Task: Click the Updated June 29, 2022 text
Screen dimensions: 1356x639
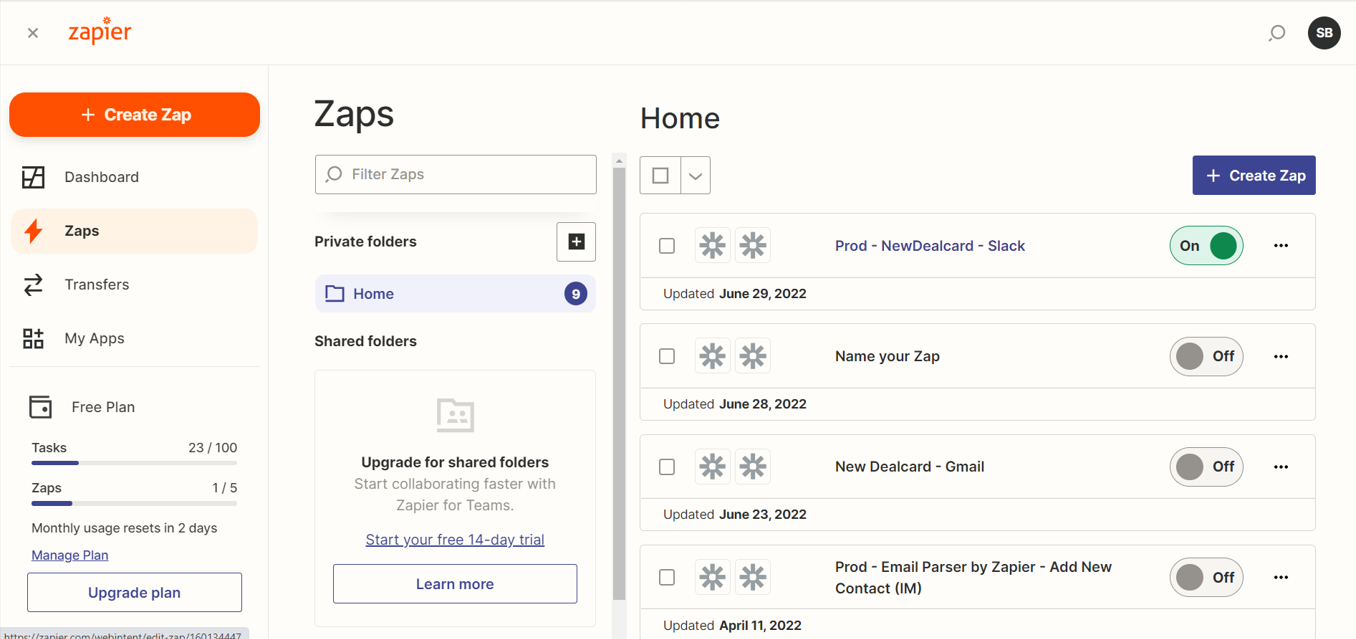Action: pyautogui.click(x=735, y=294)
